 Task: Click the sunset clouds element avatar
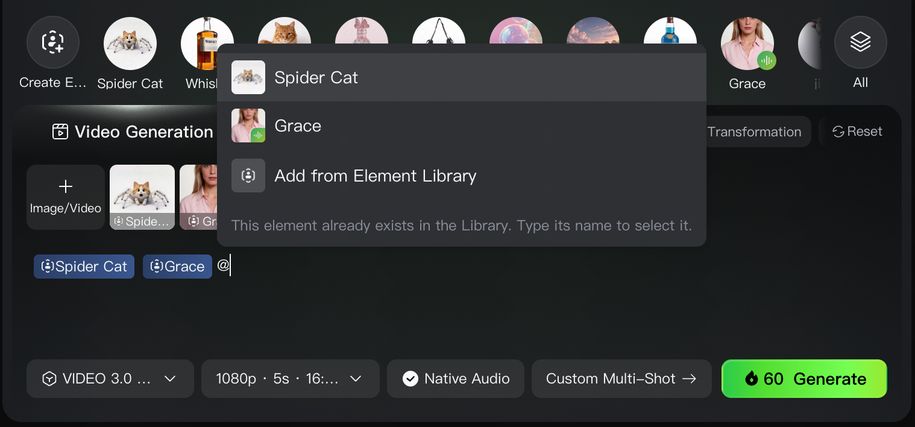(592, 31)
